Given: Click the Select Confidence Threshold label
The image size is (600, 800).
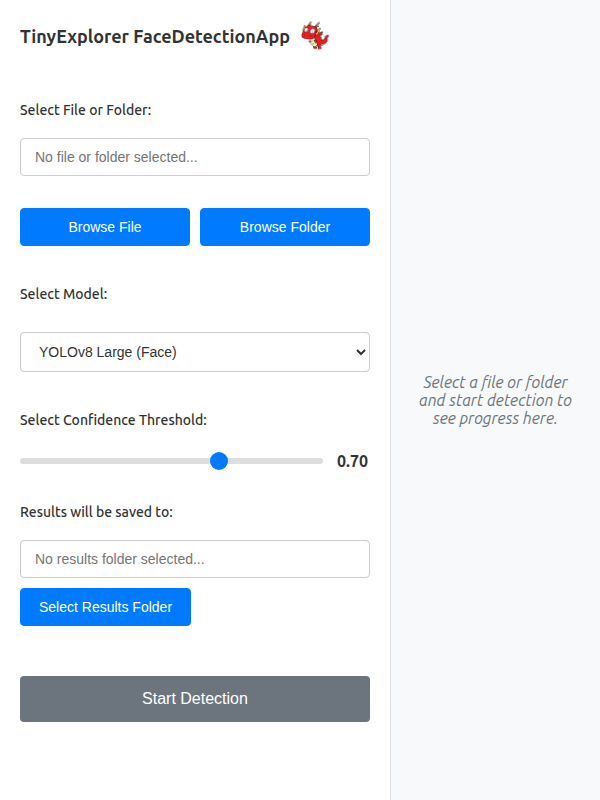Looking at the screenshot, I should coord(113,420).
